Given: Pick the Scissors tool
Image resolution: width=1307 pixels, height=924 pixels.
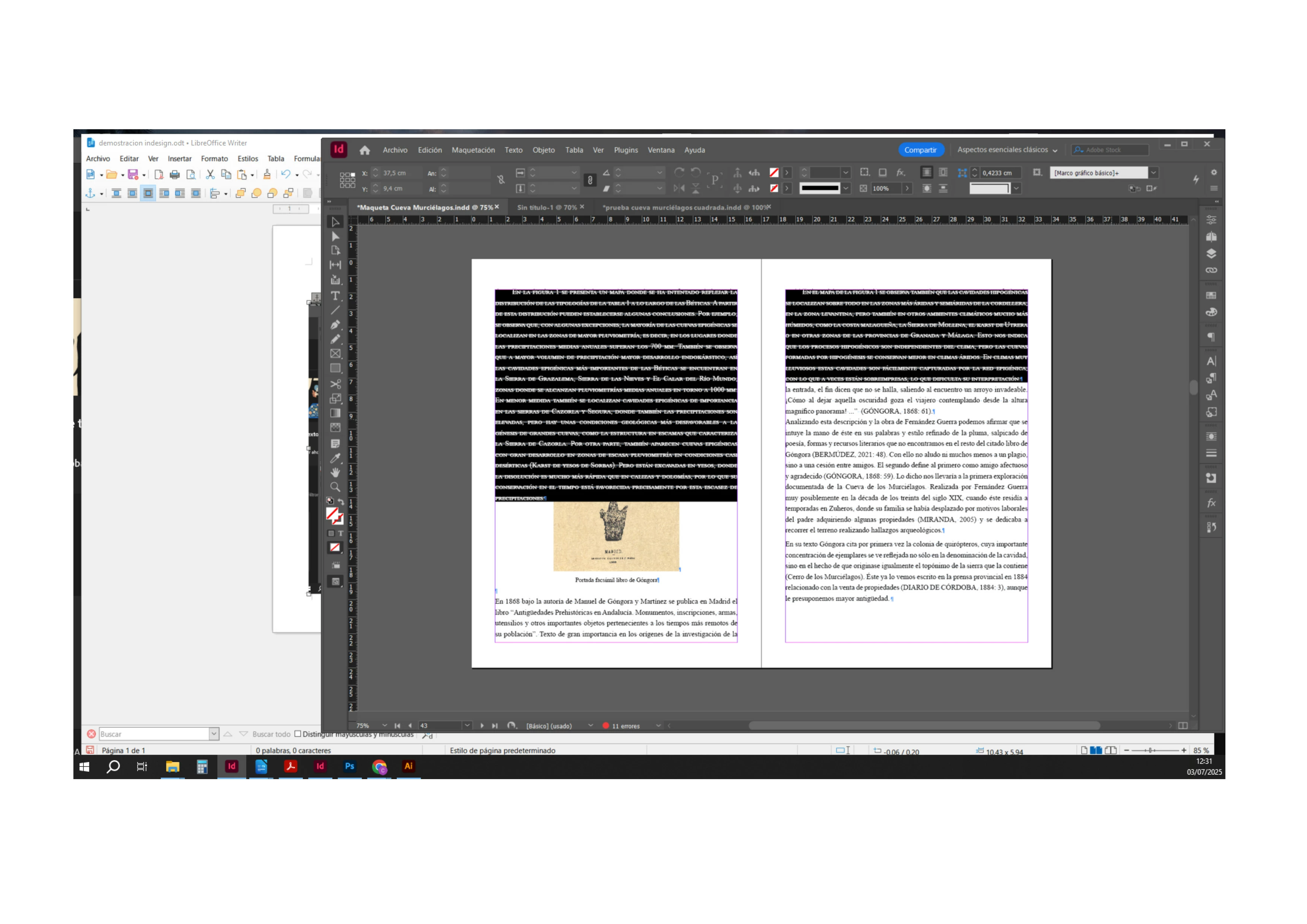Looking at the screenshot, I should (x=335, y=384).
